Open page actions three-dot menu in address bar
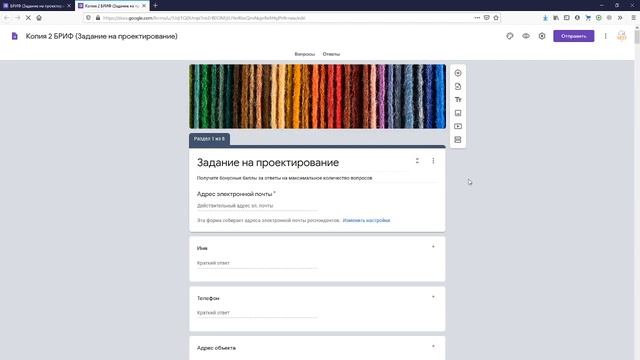The width and height of the screenshot is (640, 360). coord(477,18)
